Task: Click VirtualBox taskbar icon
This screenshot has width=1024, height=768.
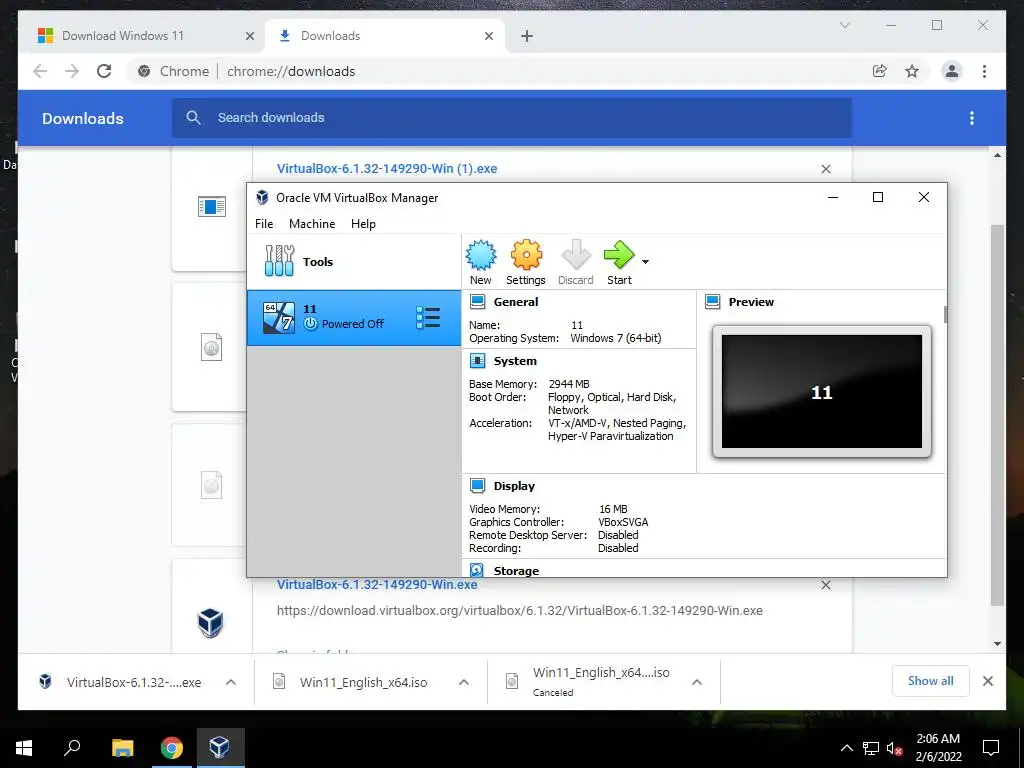Action: click(219, 748)
